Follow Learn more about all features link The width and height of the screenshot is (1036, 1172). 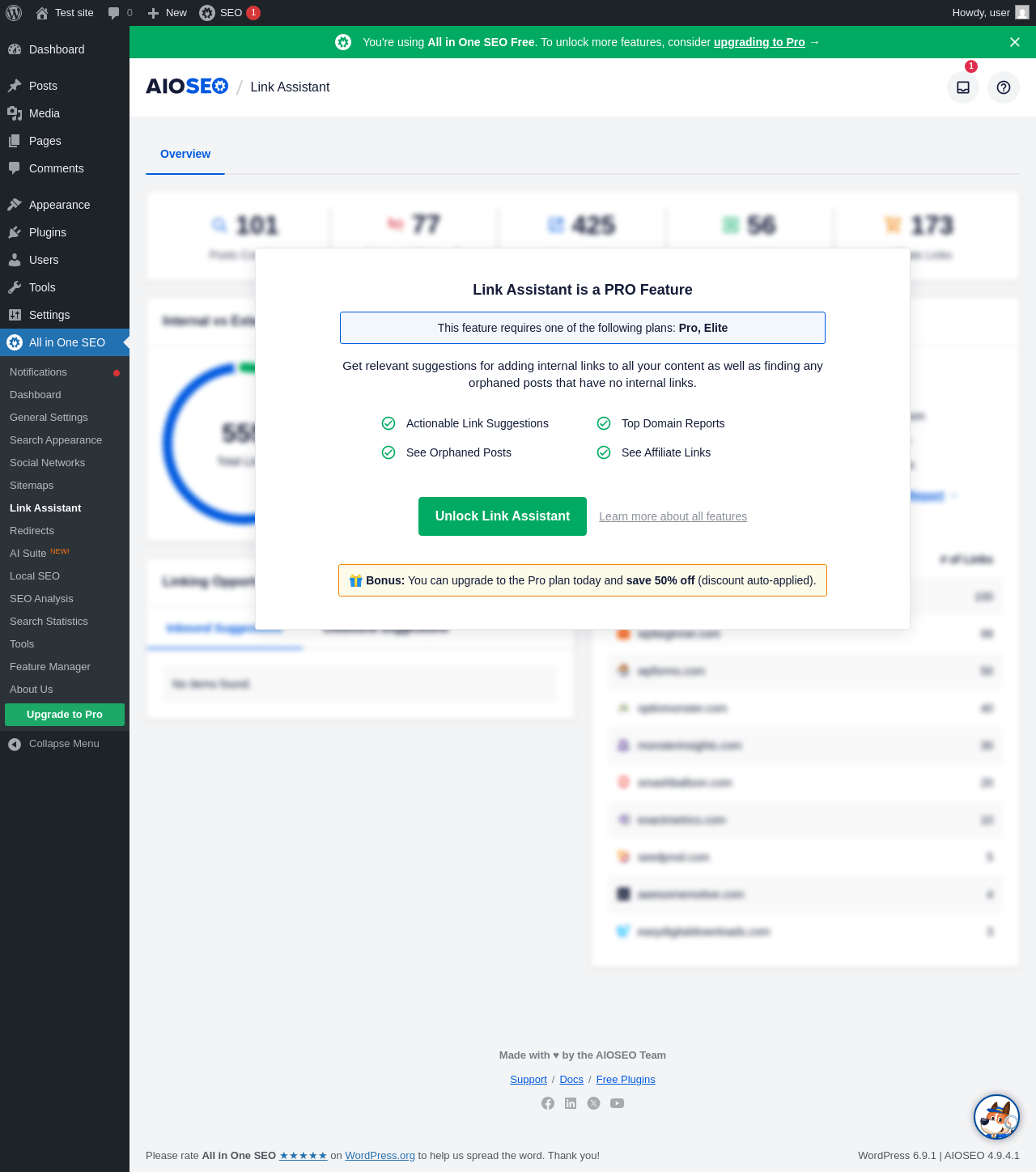tap(673, 516)
